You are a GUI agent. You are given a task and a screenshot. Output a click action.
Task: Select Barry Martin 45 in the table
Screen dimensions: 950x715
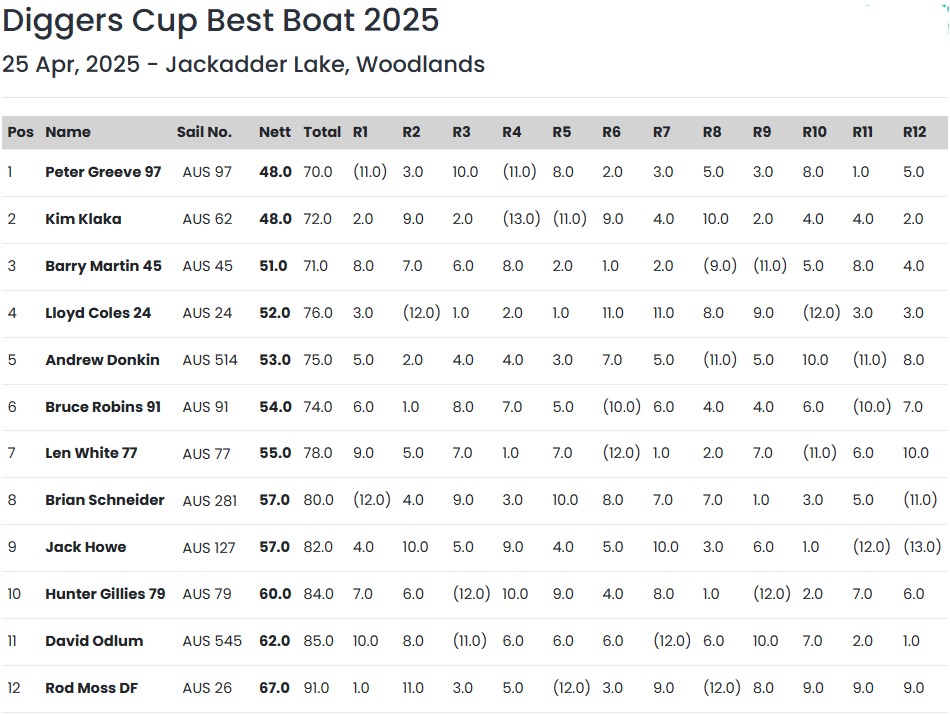point(103,266)
